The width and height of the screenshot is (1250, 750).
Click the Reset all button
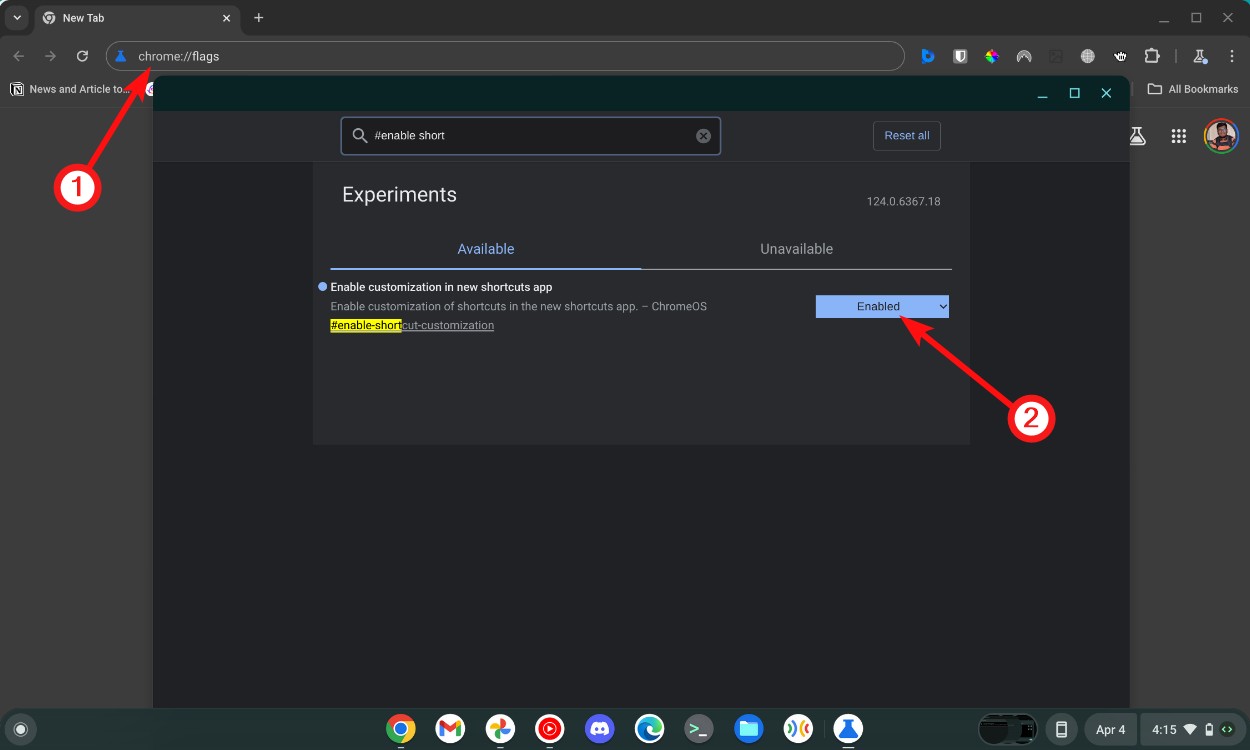(906, 135)
